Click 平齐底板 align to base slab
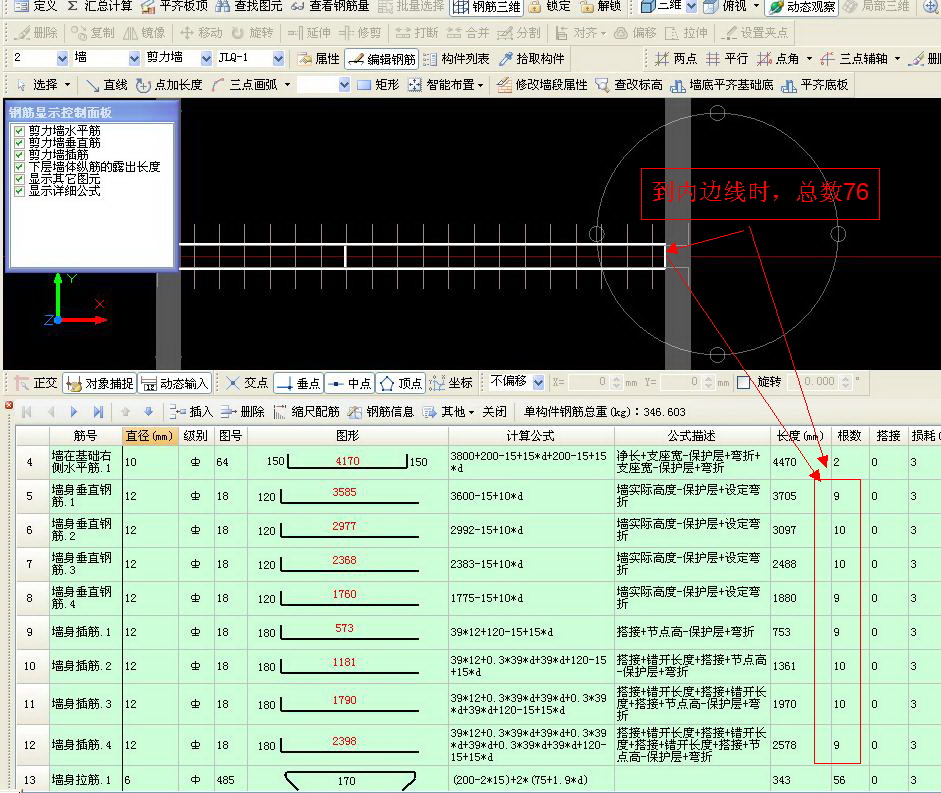 click(x=814, y=85)
